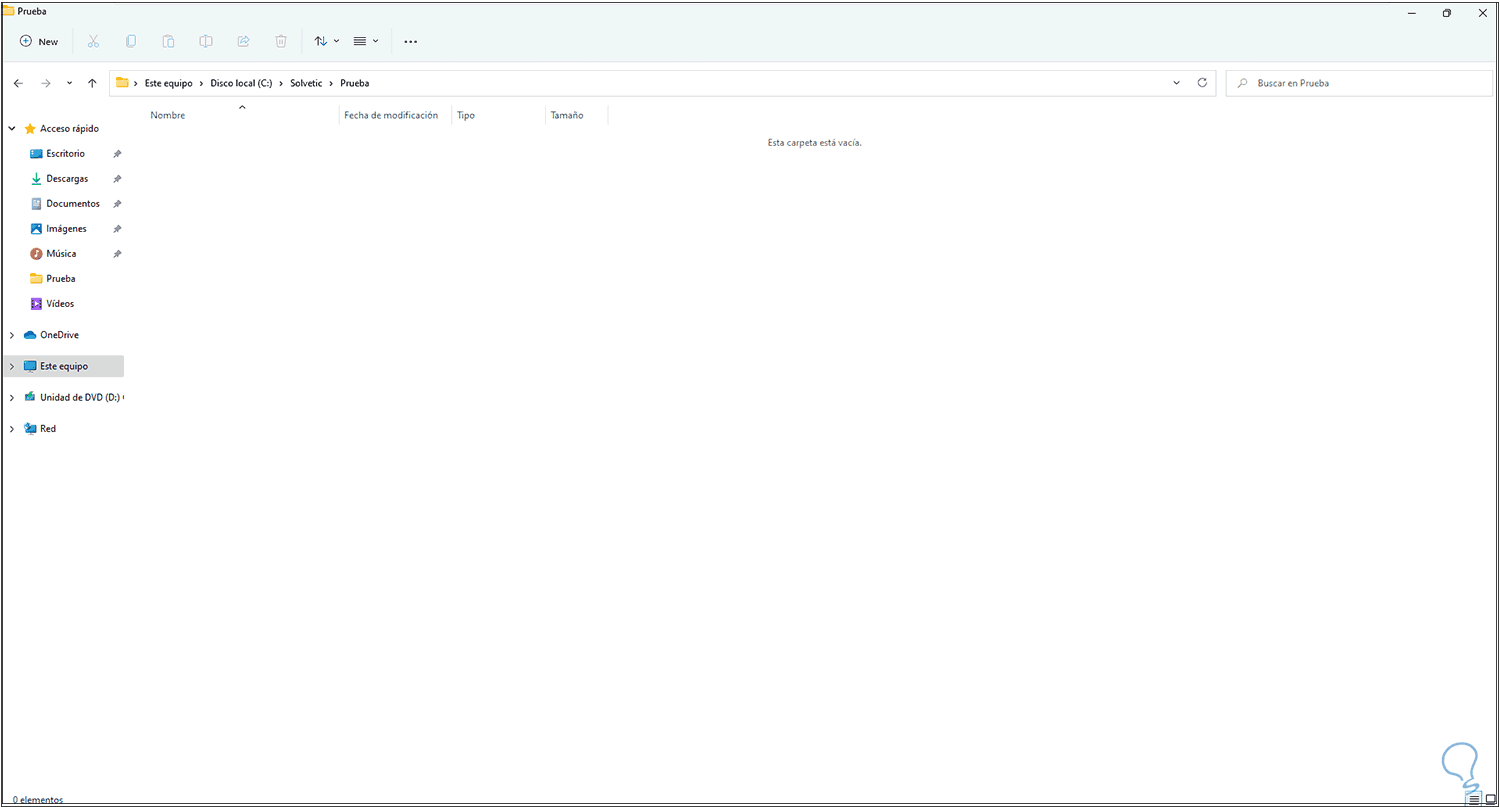Expand the Este equipo node

[12, 366]
